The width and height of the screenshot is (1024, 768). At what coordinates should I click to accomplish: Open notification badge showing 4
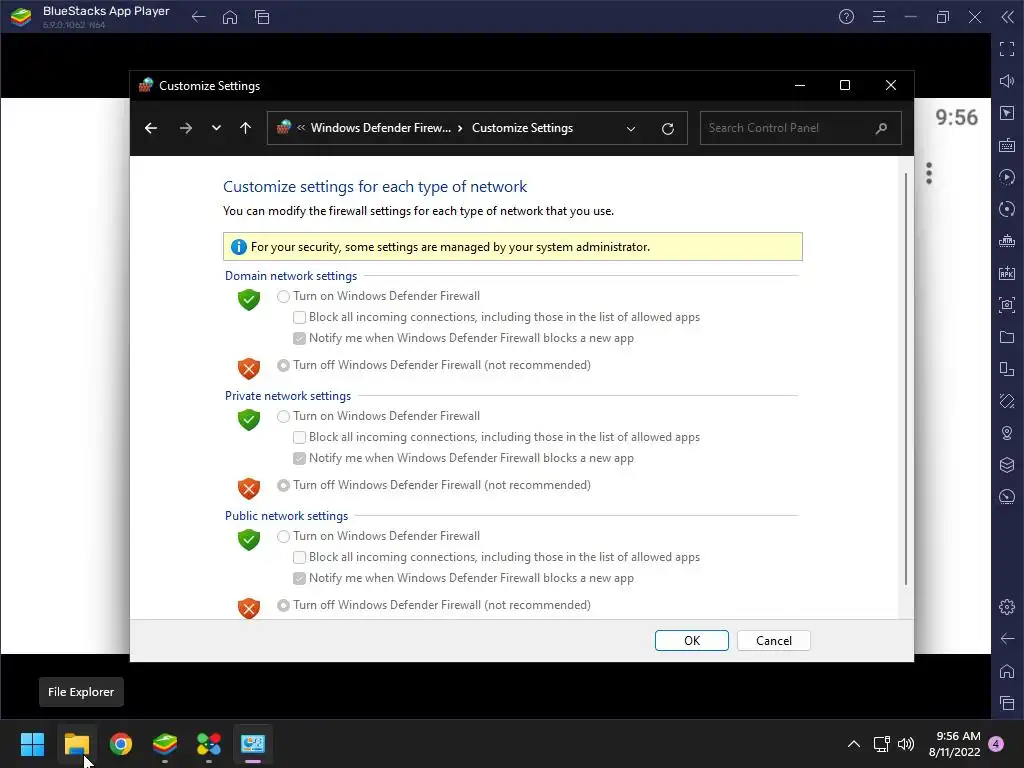point(997,744)
